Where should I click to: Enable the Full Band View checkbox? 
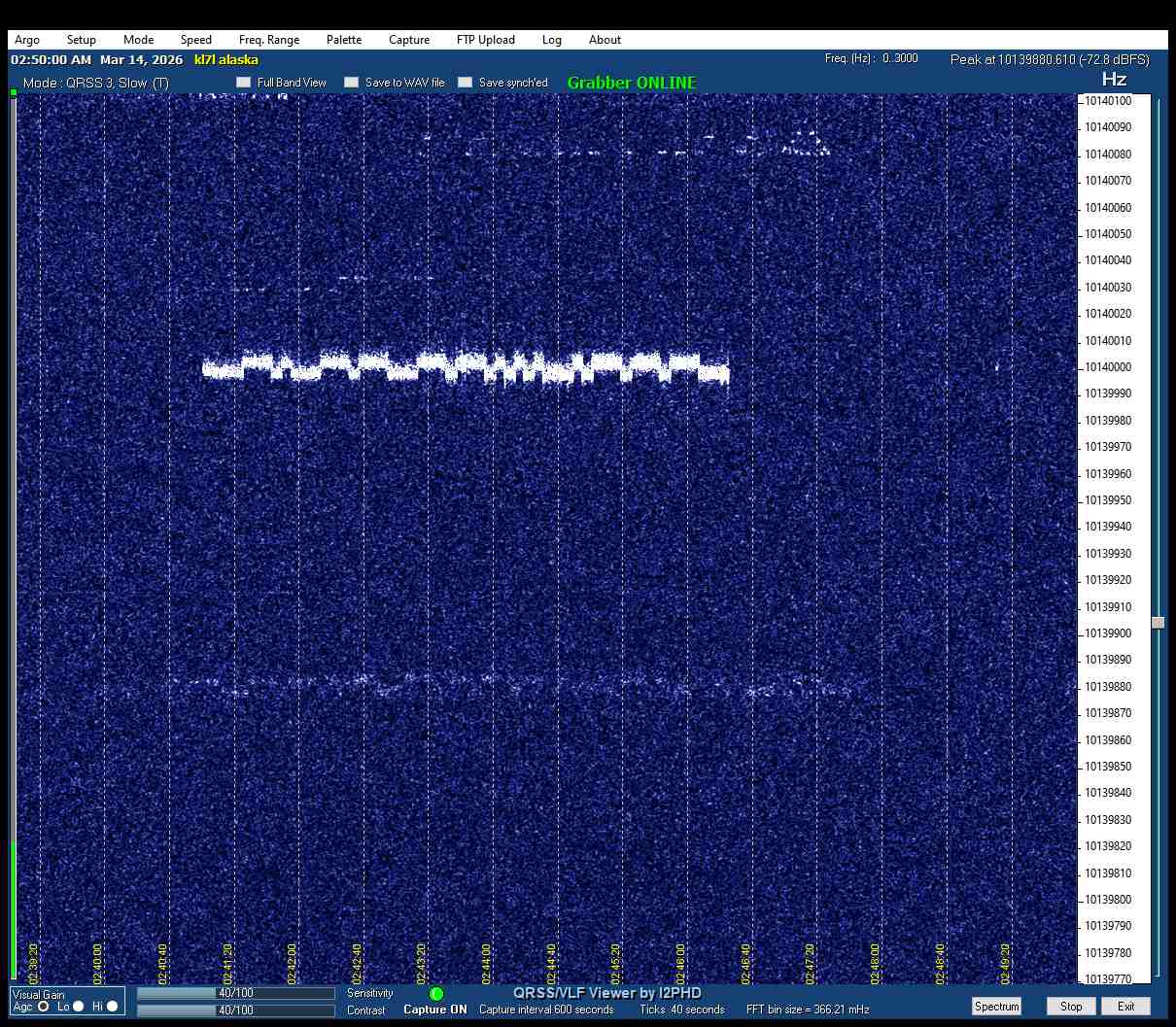tap(244, 83)
